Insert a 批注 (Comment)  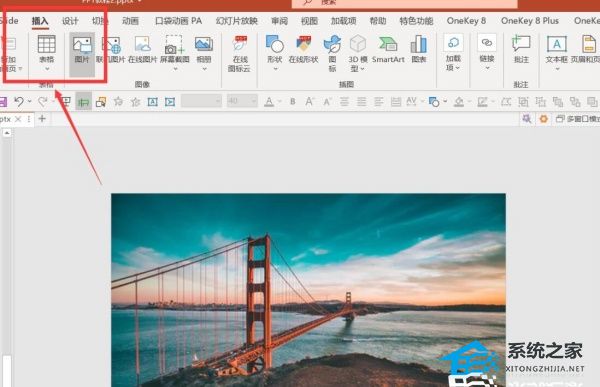pos(521,49)
